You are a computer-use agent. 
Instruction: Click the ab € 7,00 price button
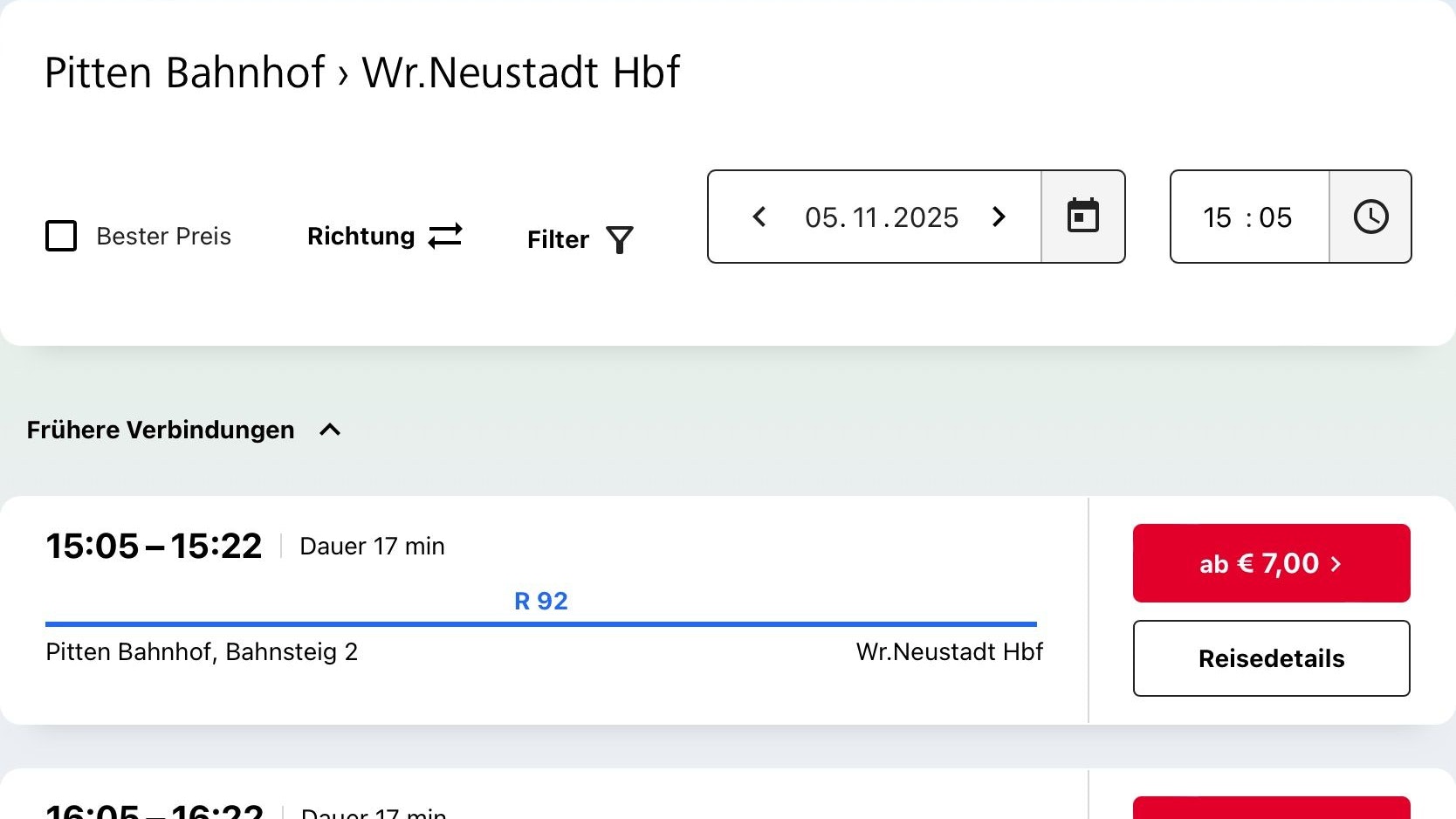(1270, 563)
